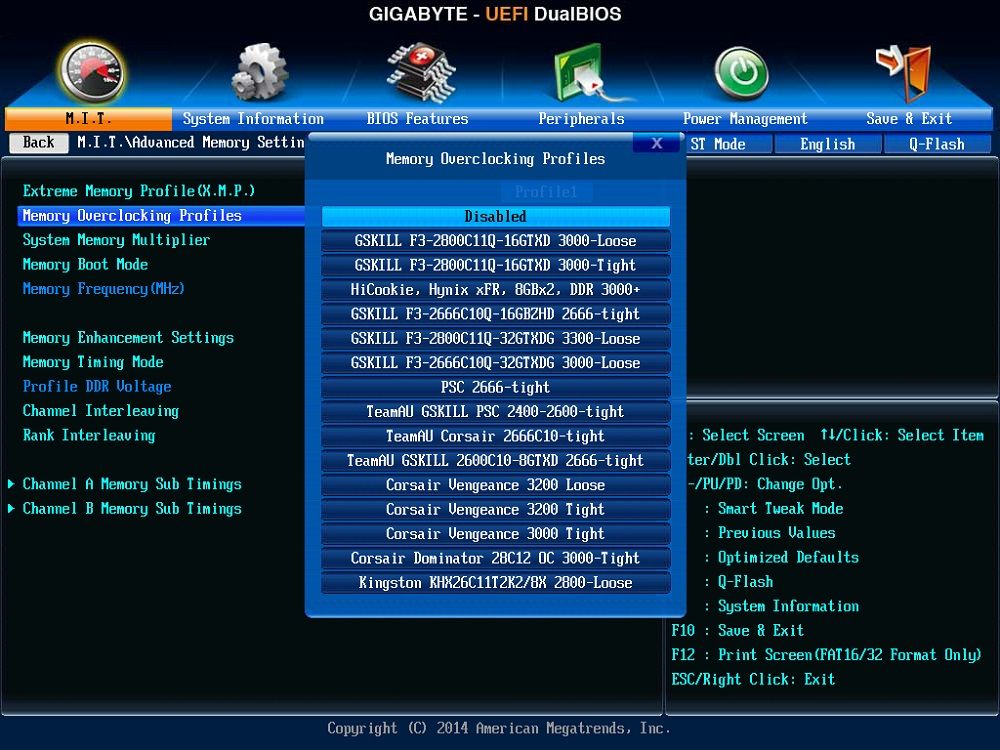Pick Corsair Dominator 28C12 OC 3000-Tight profile
Image resolution: width=1000 pixels, height=750 pixels.
[x=496, y=558]
